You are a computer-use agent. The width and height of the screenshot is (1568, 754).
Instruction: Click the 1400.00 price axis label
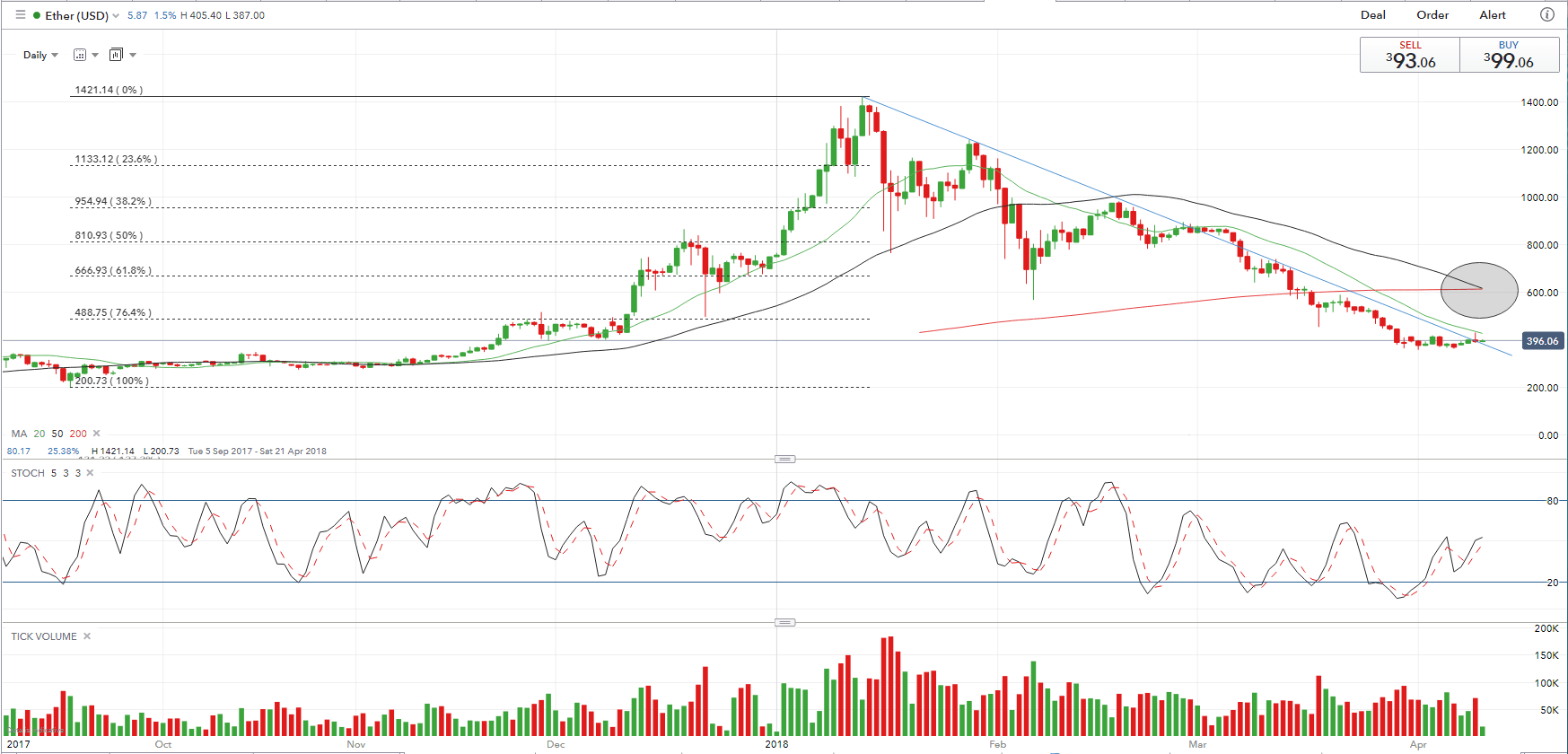[x=1539, y=102]
